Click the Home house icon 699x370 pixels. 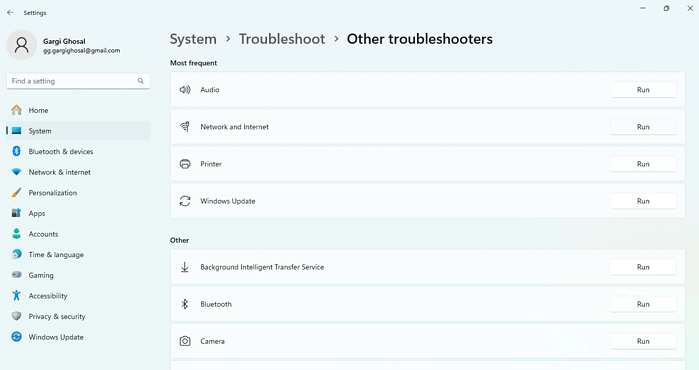[16, 110]
